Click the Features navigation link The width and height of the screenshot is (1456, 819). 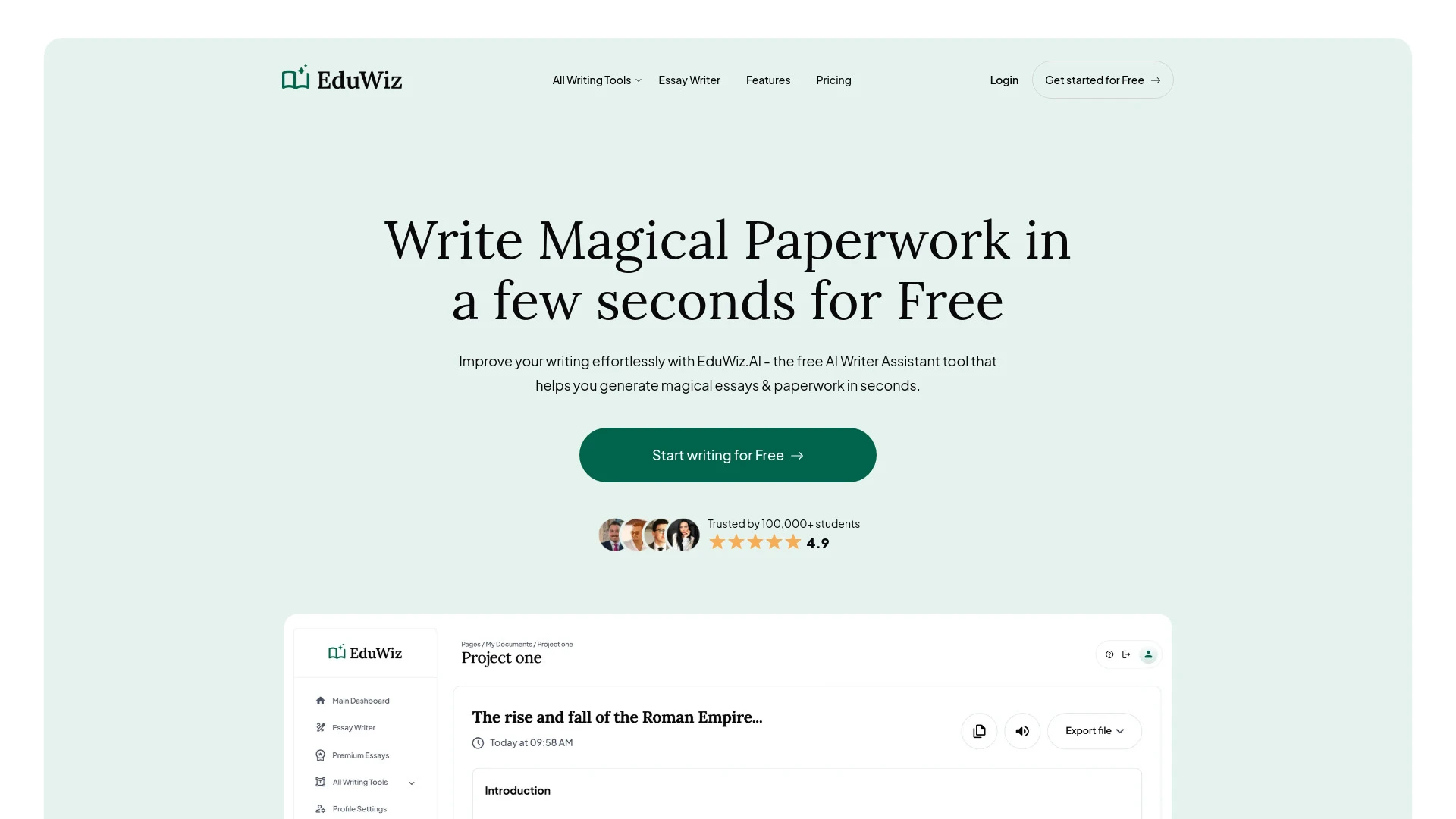768,79
